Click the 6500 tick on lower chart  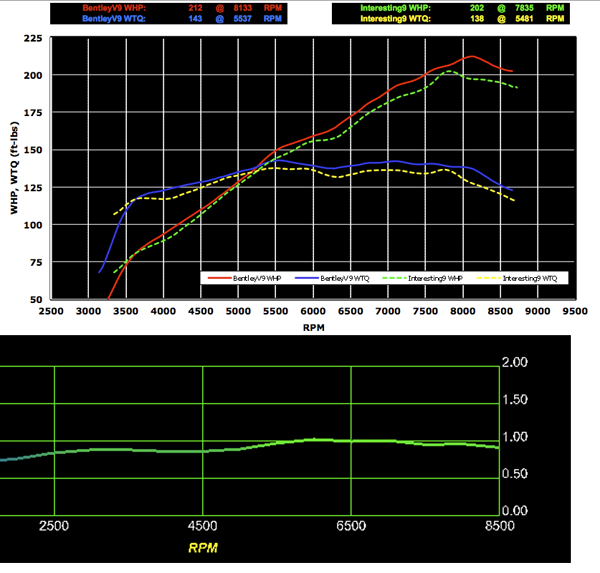(x=351, y=526)
